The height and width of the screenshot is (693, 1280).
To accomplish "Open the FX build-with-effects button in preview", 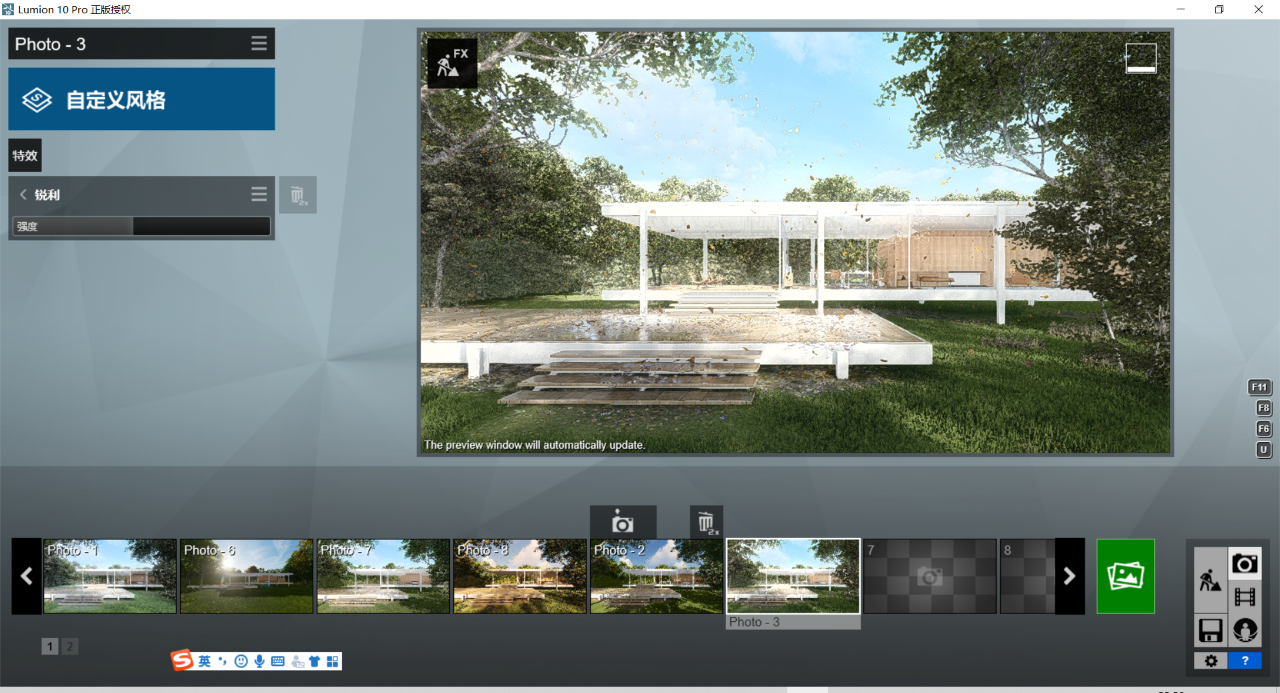I will pyautogui.click(x=452, y=63).
